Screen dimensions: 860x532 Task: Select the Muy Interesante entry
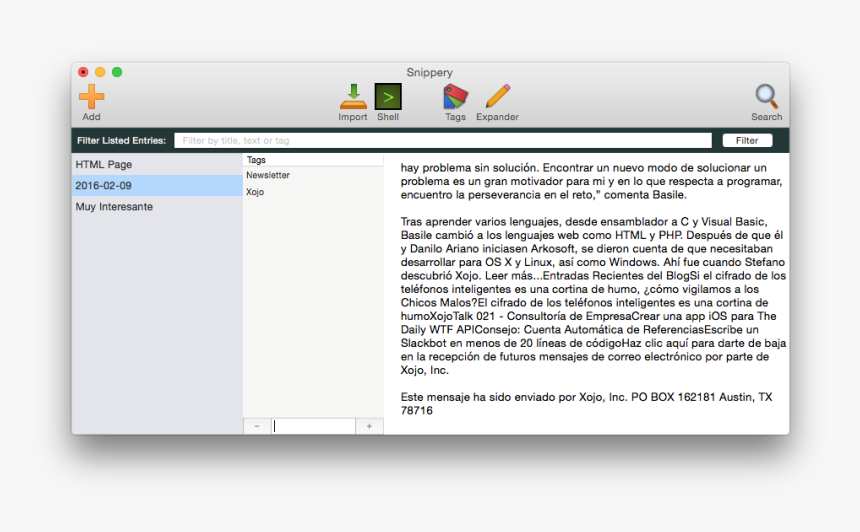click(157, 207)
